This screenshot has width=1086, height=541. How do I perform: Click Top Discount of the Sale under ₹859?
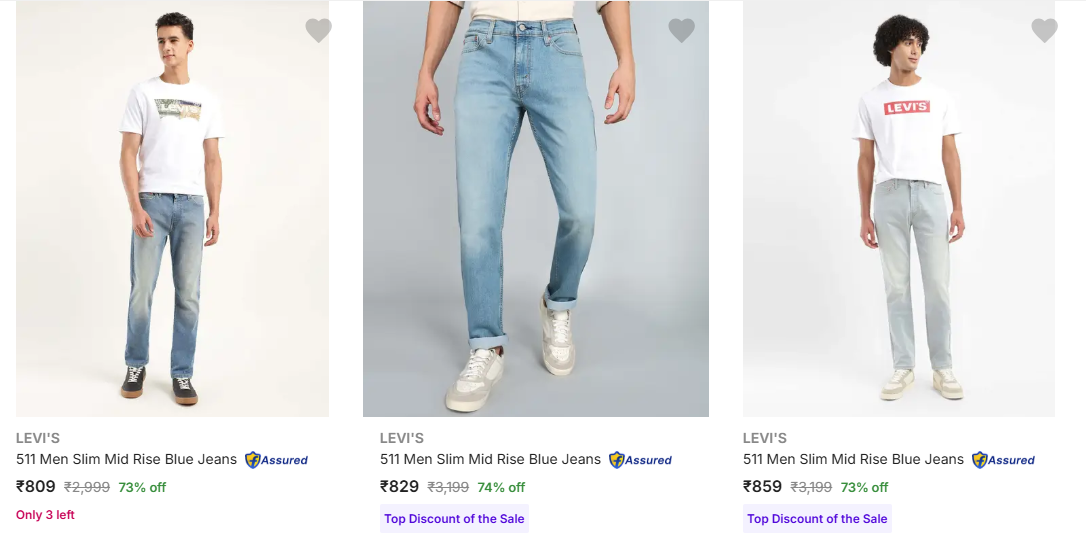(817, 519)
